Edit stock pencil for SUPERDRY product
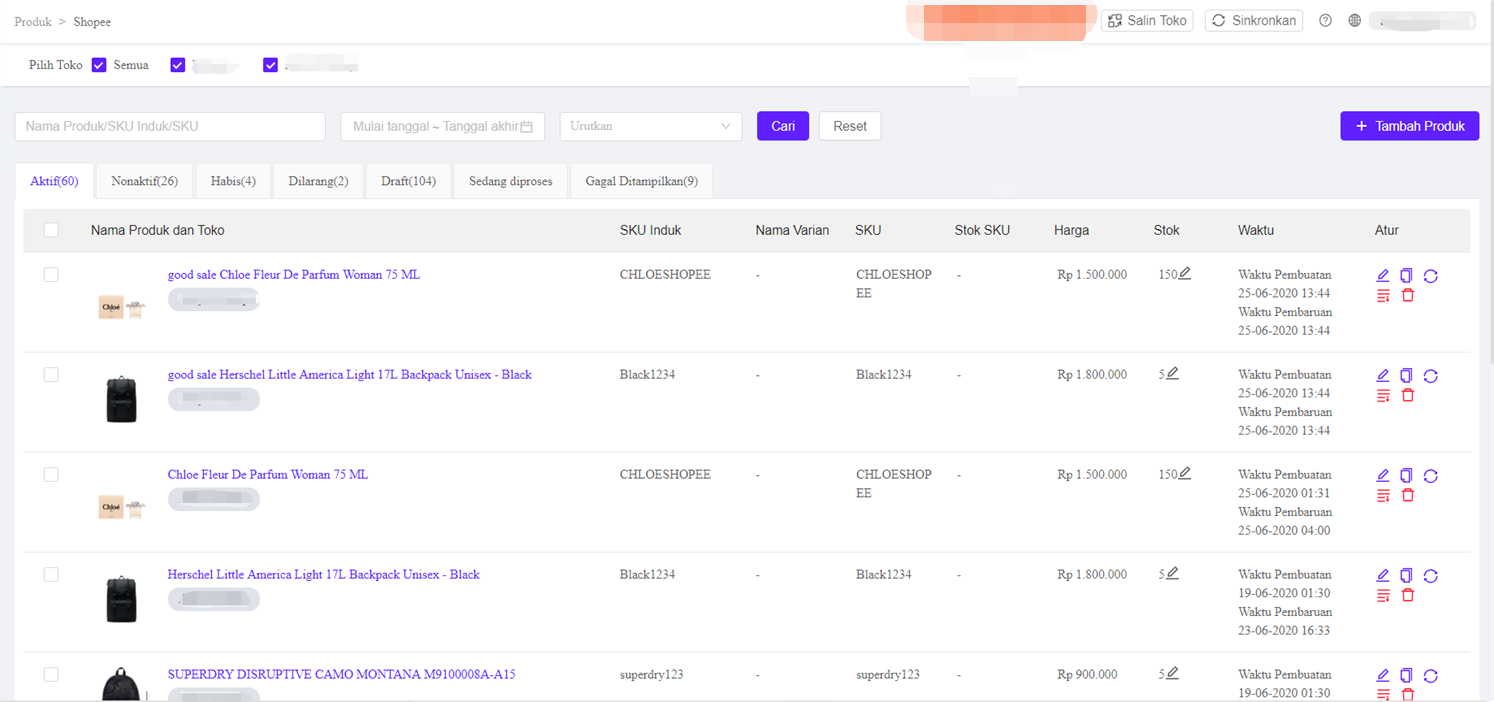Image resolution: width=1494 pixels, height=702 pixels. pyautogui.click(x=1172, y=674)
